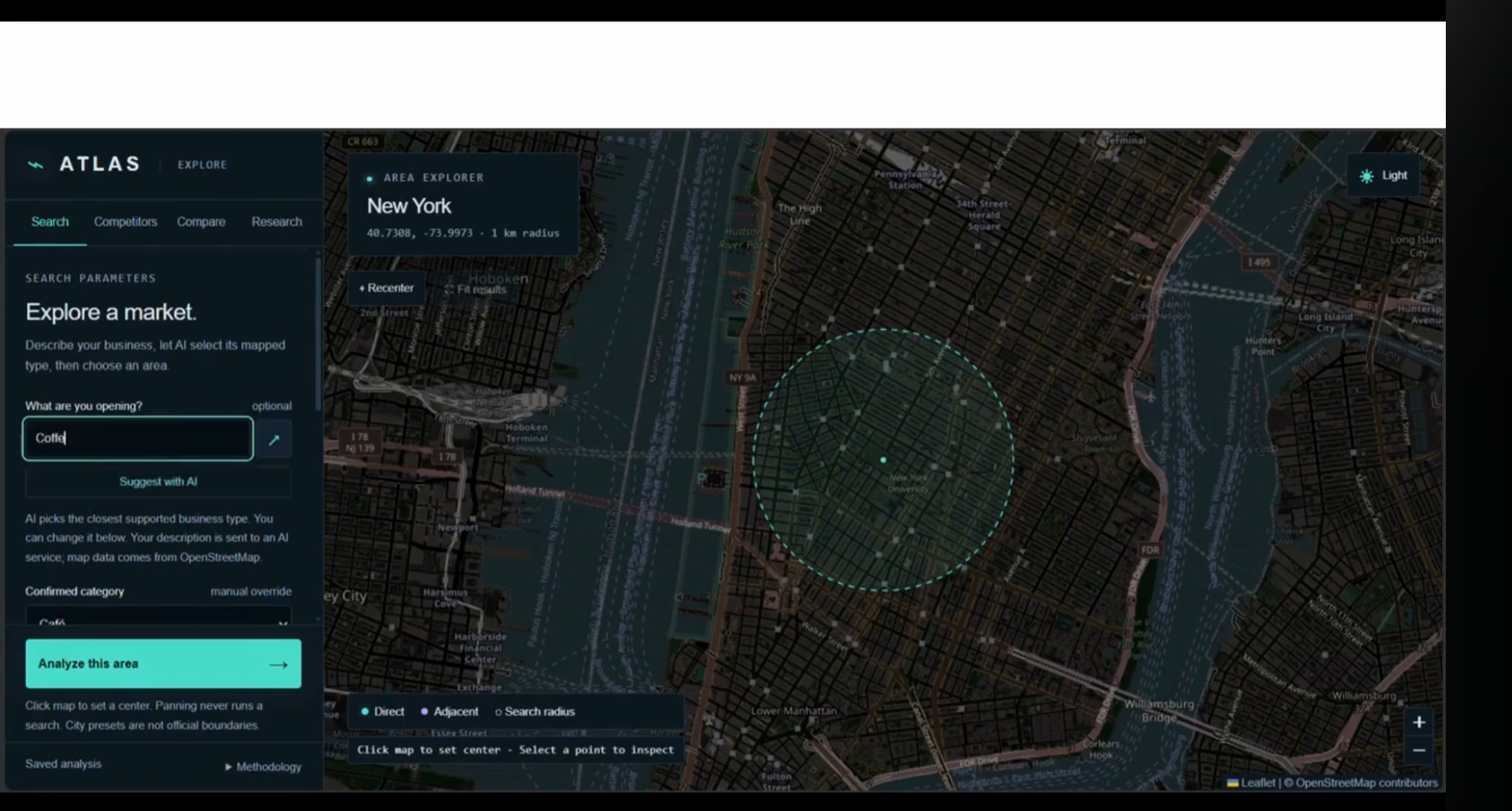Zoom out of the map

[1419, 750]
